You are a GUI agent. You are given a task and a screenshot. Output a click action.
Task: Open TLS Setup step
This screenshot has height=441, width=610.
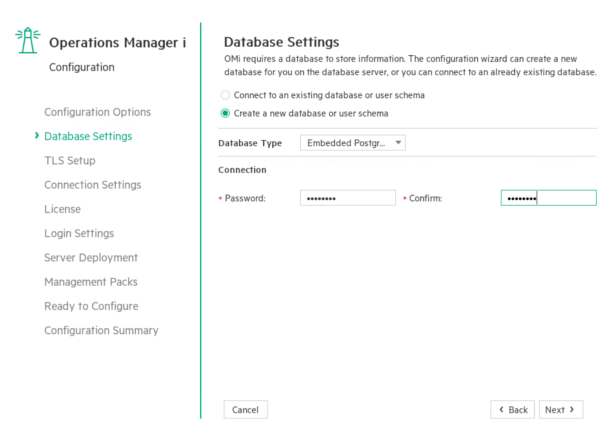coord(70,161)
